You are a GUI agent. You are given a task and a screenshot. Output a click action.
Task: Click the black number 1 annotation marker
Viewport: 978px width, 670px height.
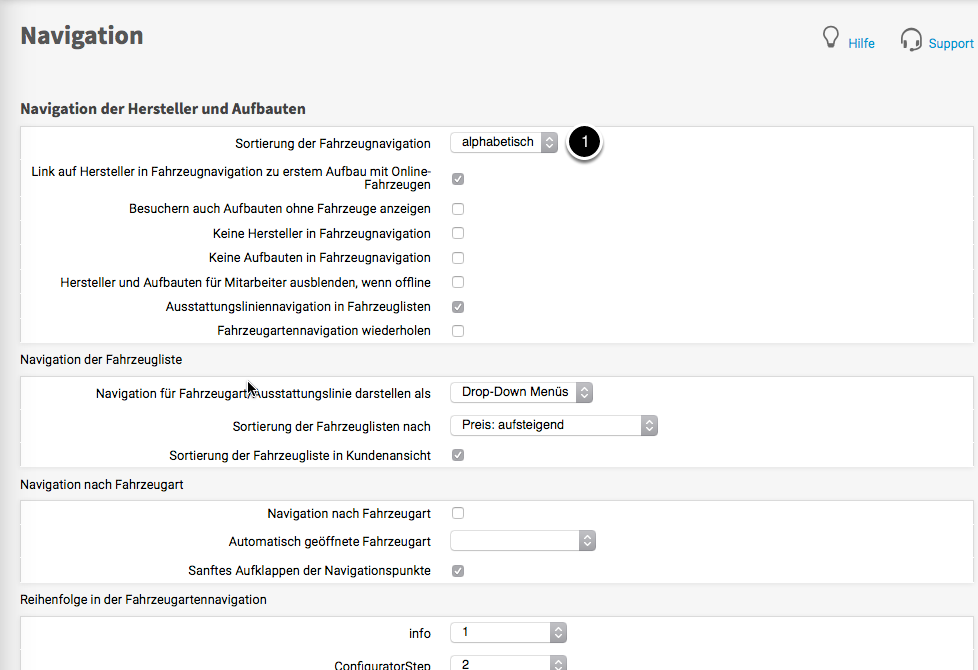tap(584, 143)
